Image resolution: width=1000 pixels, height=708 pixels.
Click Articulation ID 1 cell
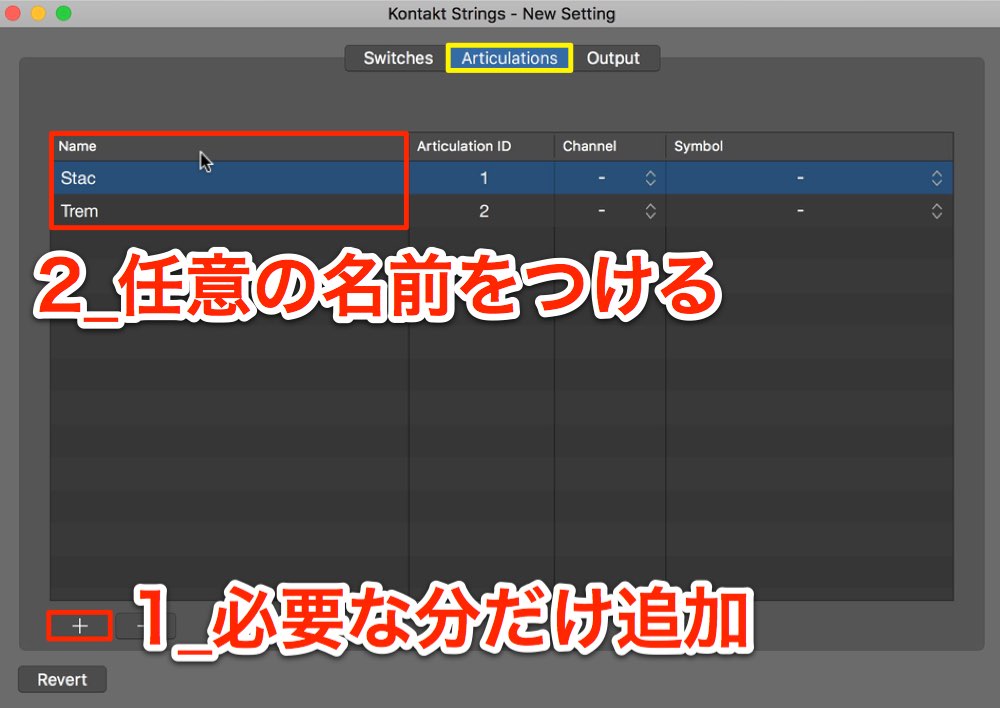482,178
